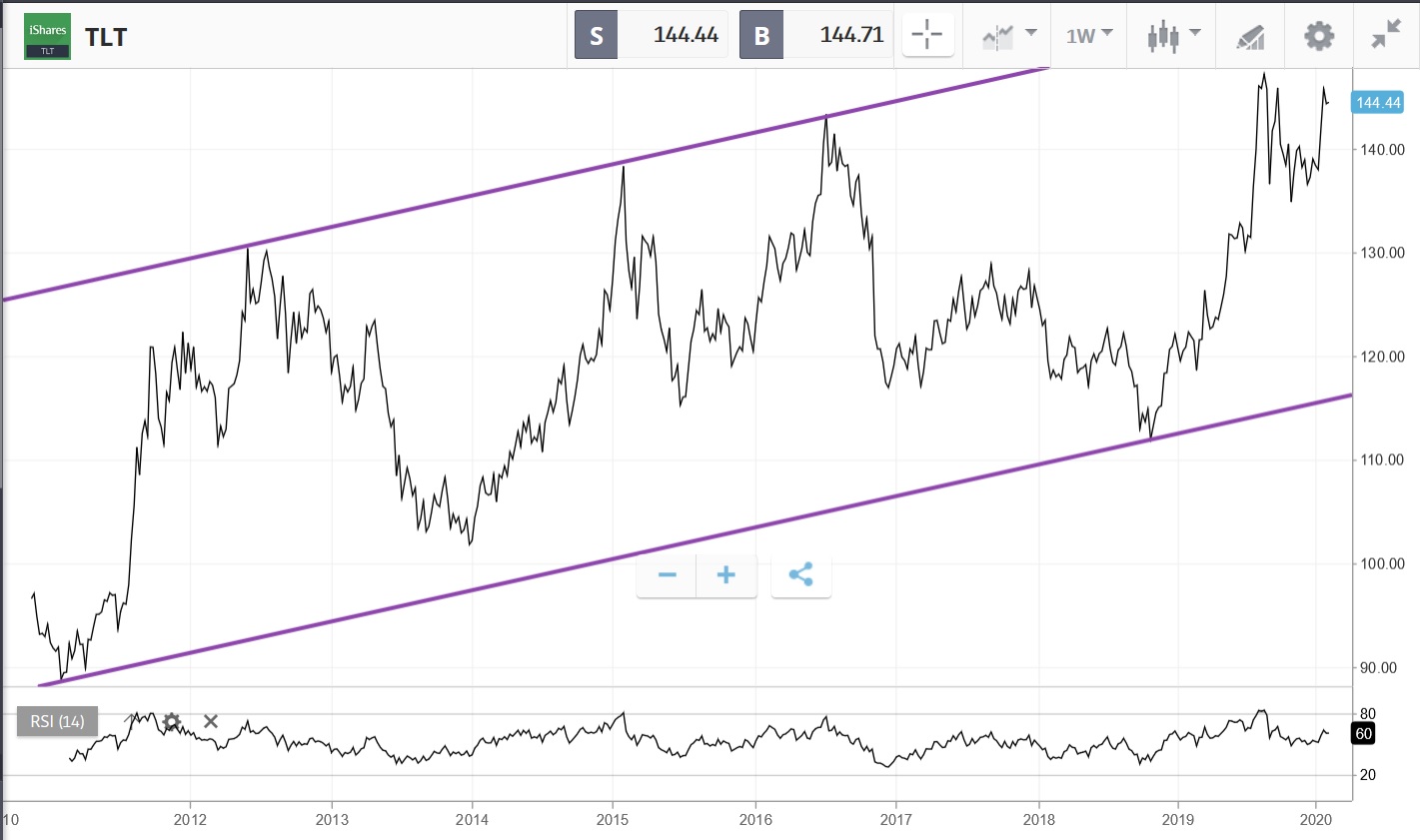Open the drawing tools palette
This screenshot has width=1420, height=840.
click(x=1252, y=35)
